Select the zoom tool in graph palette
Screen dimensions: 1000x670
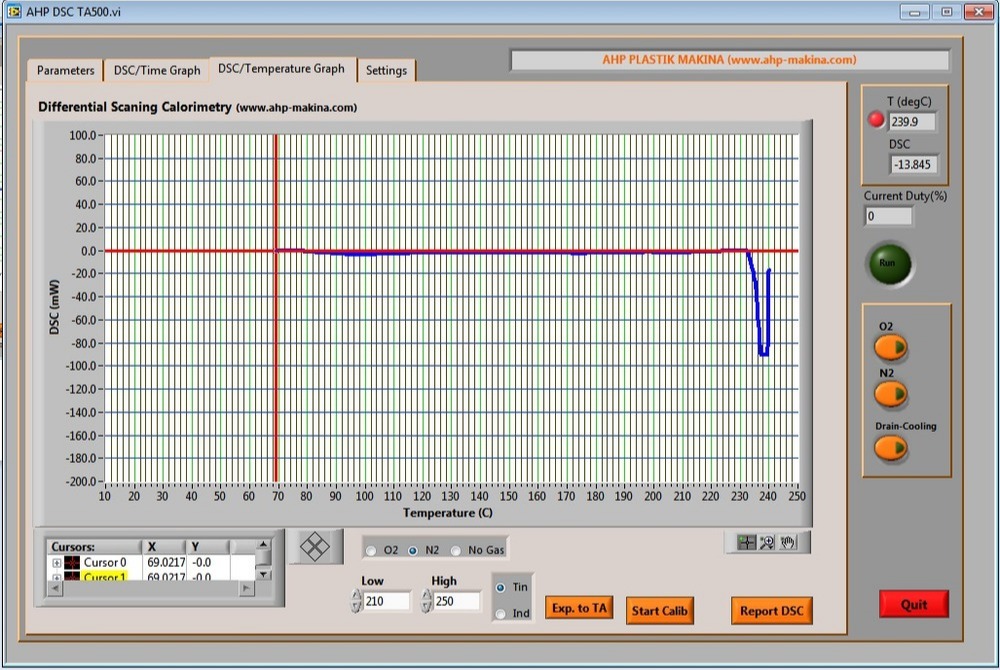coord(767,543)
